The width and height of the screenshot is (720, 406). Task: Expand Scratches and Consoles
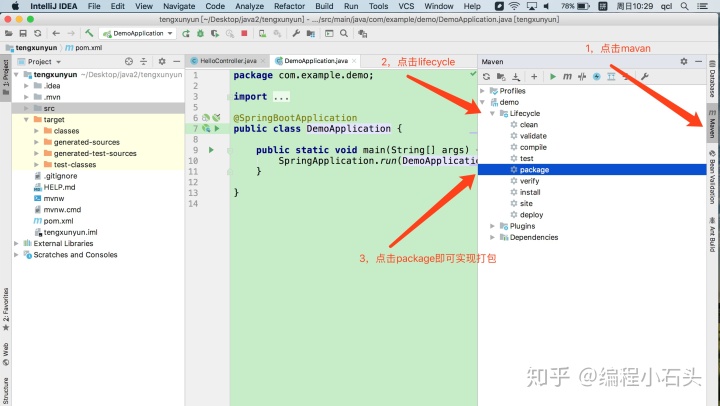coord(16,255)
